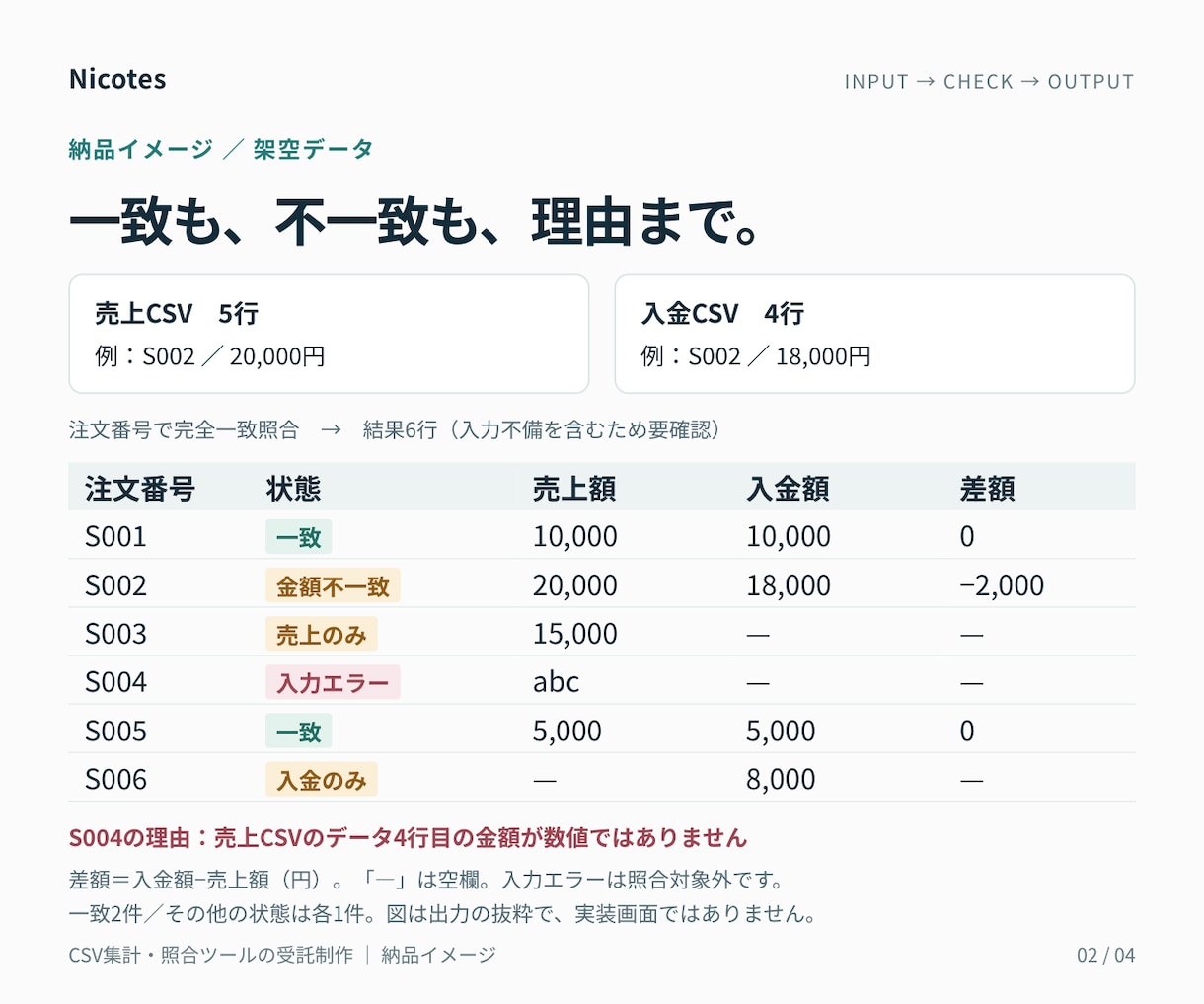The height and width of the screenshot is (1004, 1204).
Task: Click the abc value in row S004
Action: click(556, 682)
